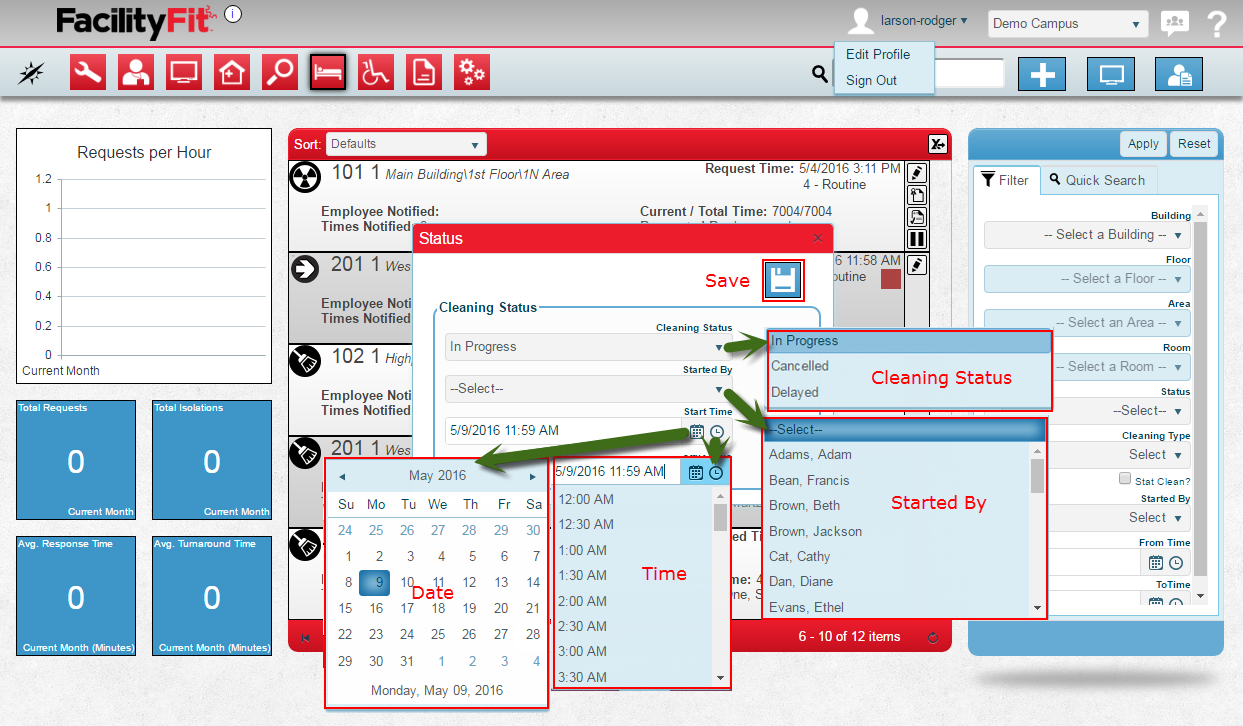Select Delayed in Cleaning Status list
The height and width of the screenshot is (726, 1243).
(795, 392)
